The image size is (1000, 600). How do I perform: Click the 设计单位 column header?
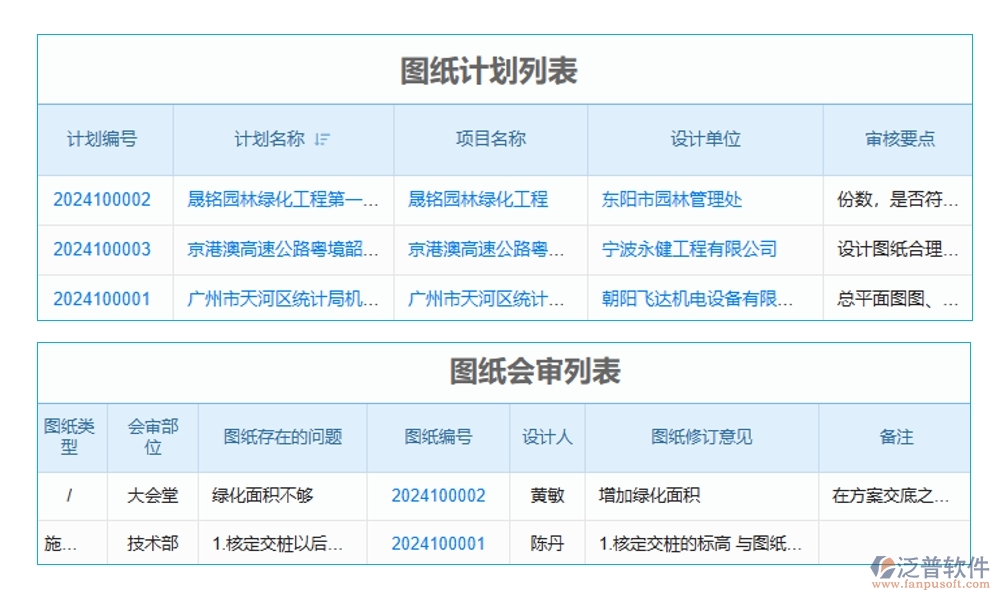(x=706, y=140)
